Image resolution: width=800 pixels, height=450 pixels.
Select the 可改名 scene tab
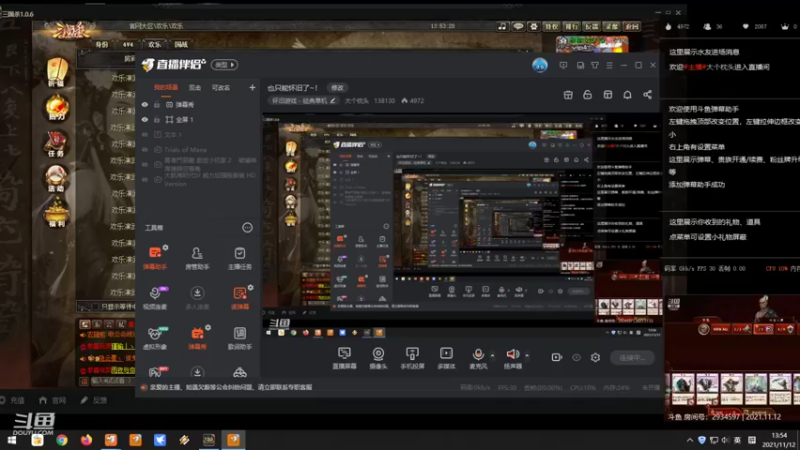coord(221,88)
